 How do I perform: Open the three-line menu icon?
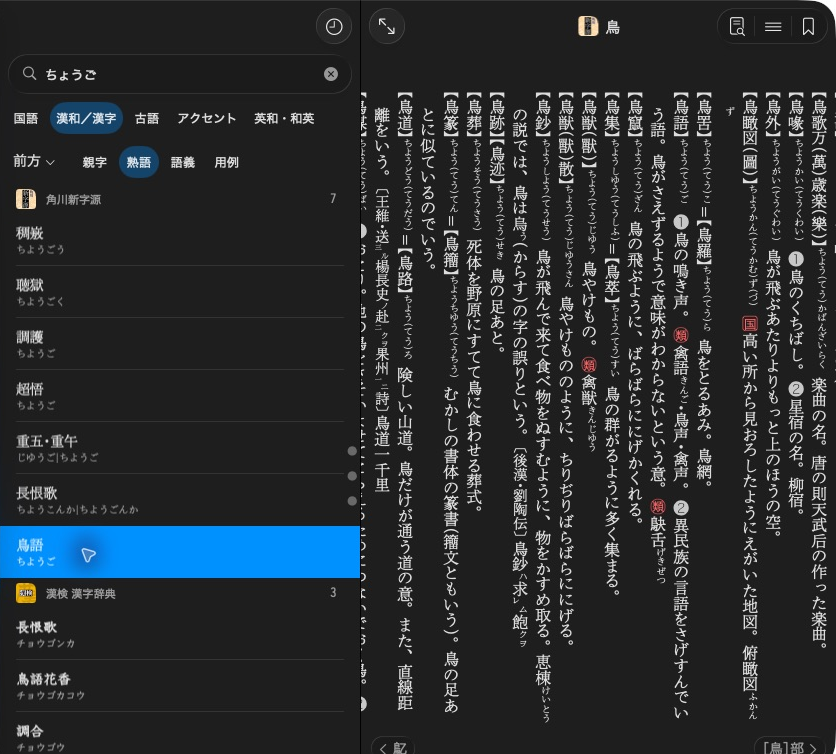(773, 27)
